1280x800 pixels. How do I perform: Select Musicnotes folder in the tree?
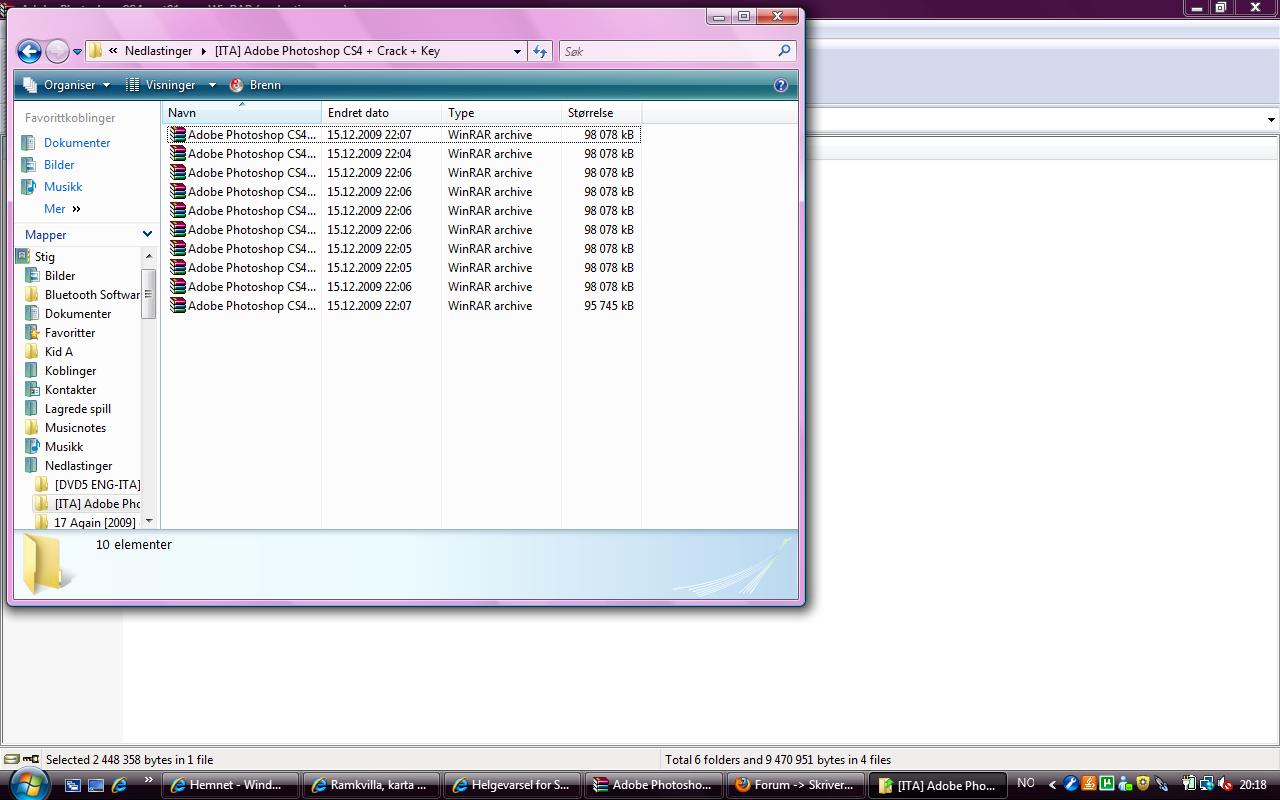(75, 428)
